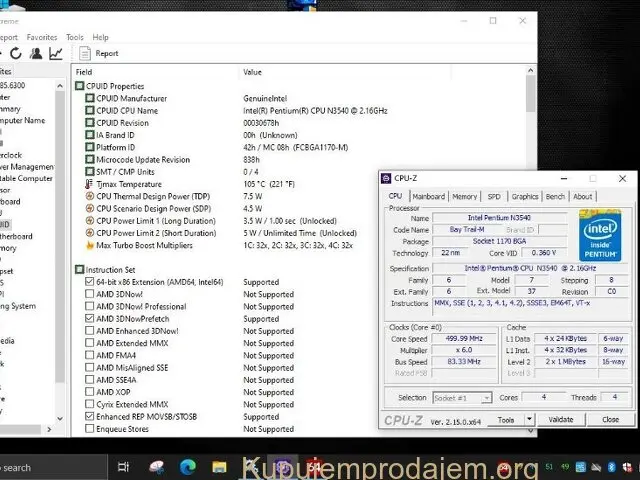Select the Tjmax Temperature thermometer icon row
Image resolution: width=640 pixels, height=480 pixels.
coord(91,184)
